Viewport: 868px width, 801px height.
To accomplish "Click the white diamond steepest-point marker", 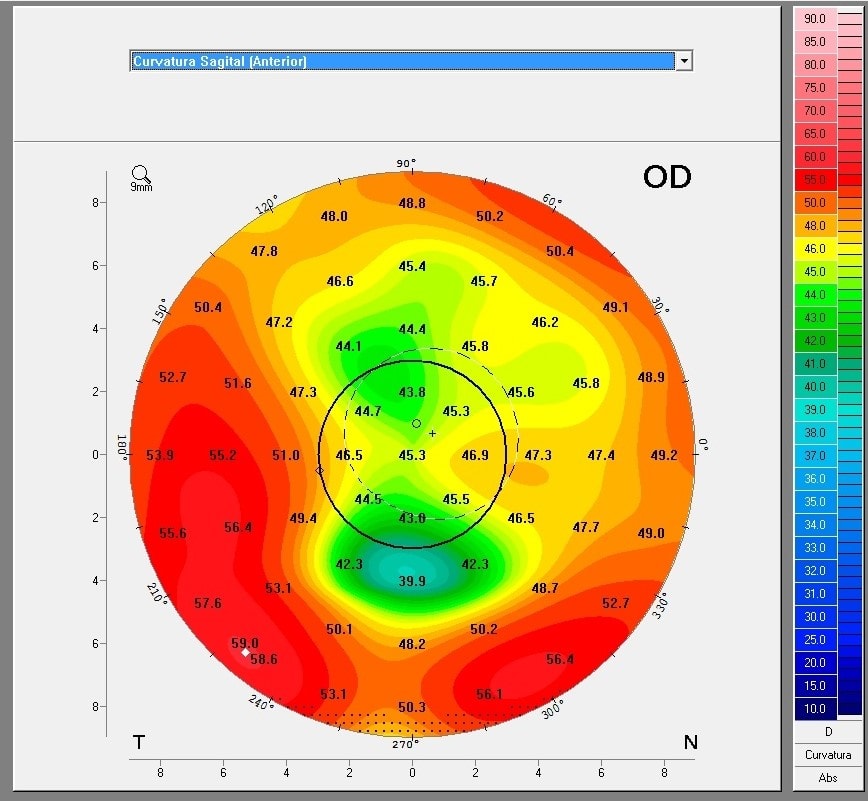I will 245,653.
